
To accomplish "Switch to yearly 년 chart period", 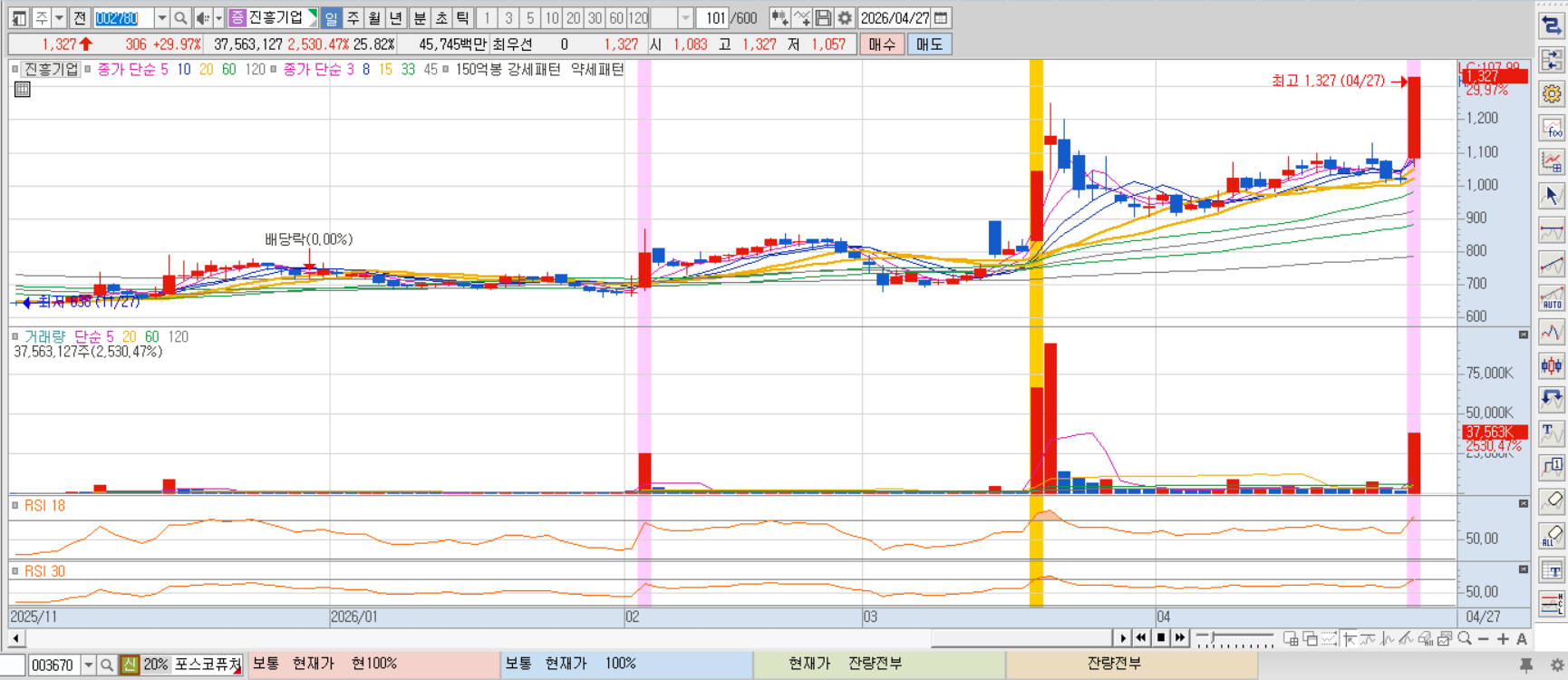I will pos(396,18).
